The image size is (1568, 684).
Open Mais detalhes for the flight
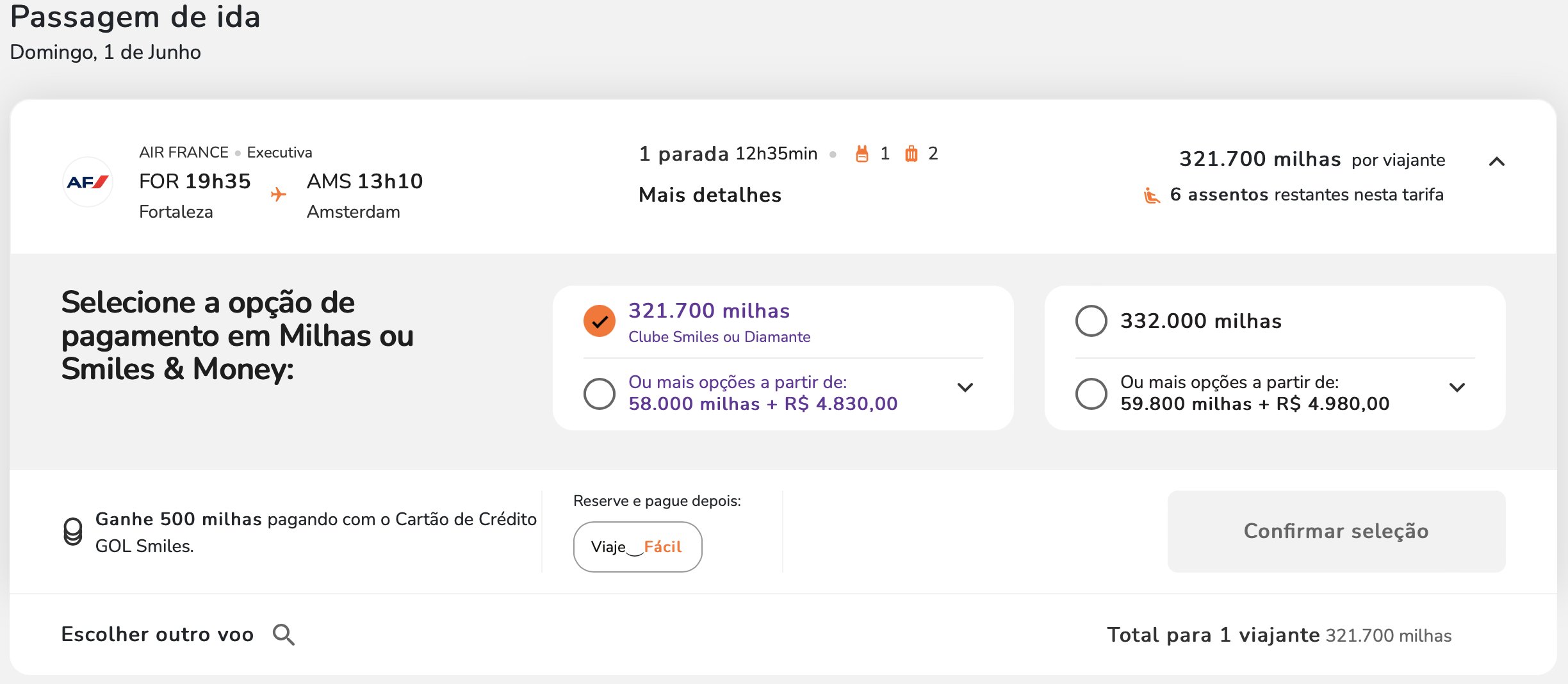[710, 195]
